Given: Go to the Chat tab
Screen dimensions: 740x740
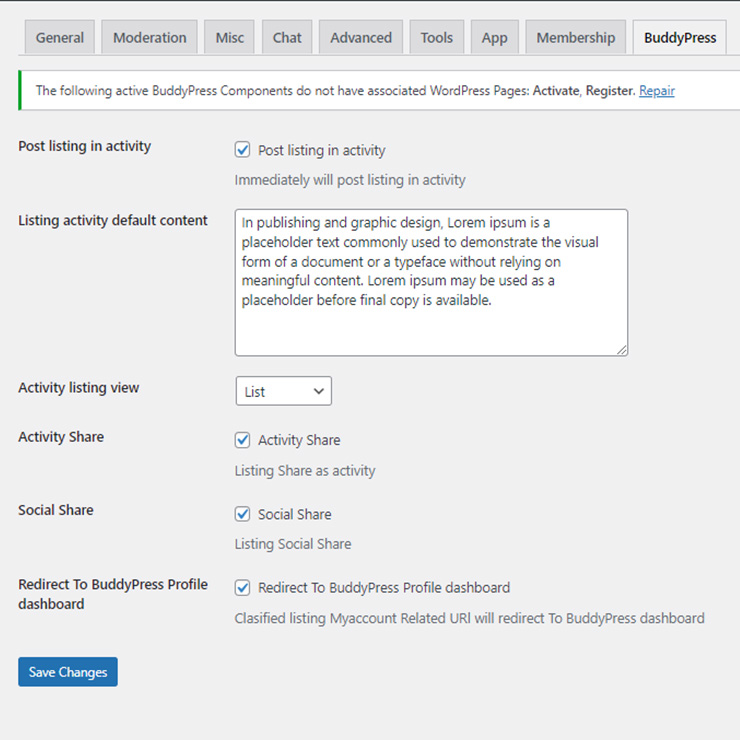Looking at the screenshot, I should [x=287, y=37].
